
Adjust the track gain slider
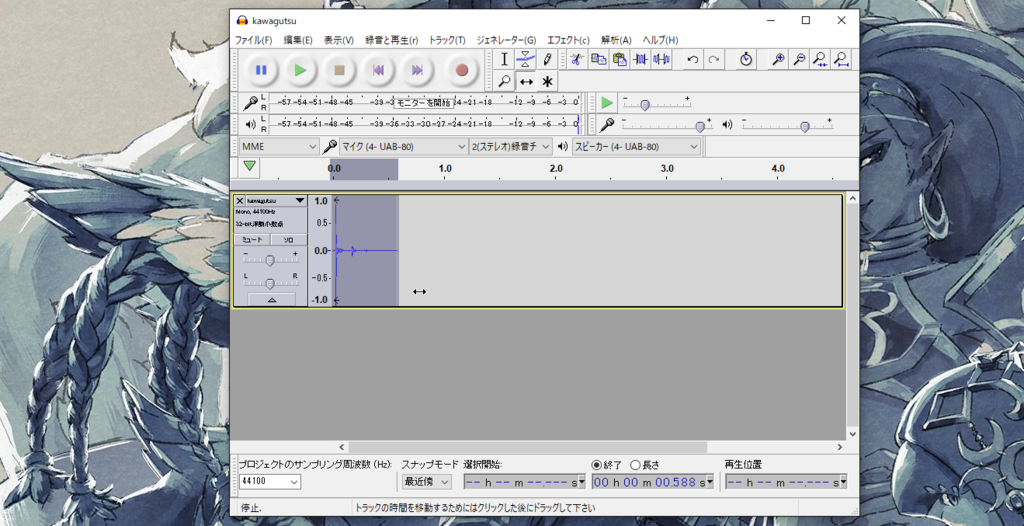pyautogui.click(x=270, y=261)
